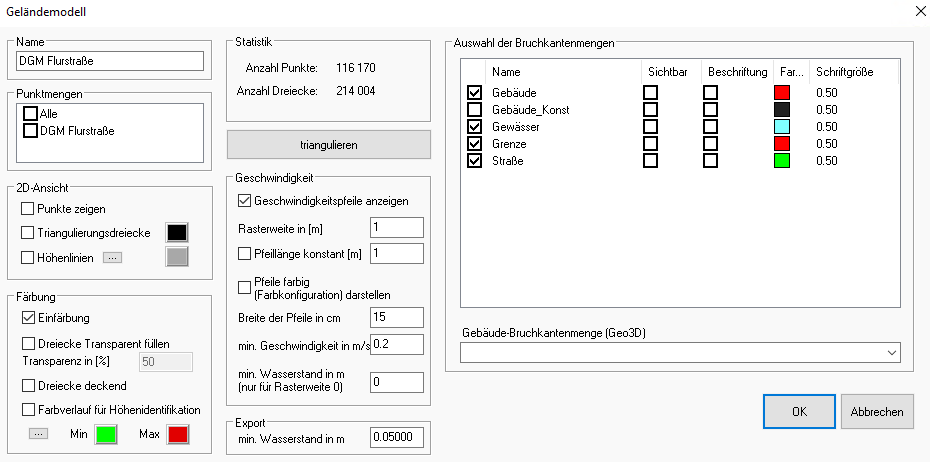Click the red Max color swatch
This screenshot has width=930, height=462.
pos(177,434)
